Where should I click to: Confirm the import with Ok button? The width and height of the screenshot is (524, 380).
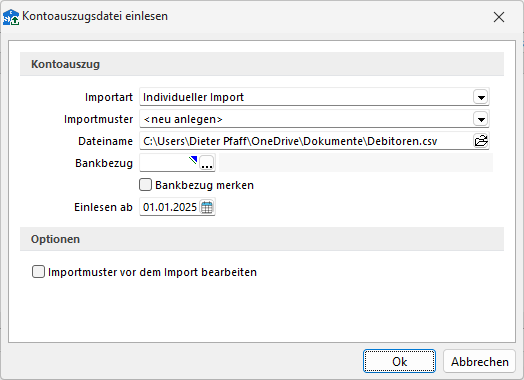[x=399, y=361]
